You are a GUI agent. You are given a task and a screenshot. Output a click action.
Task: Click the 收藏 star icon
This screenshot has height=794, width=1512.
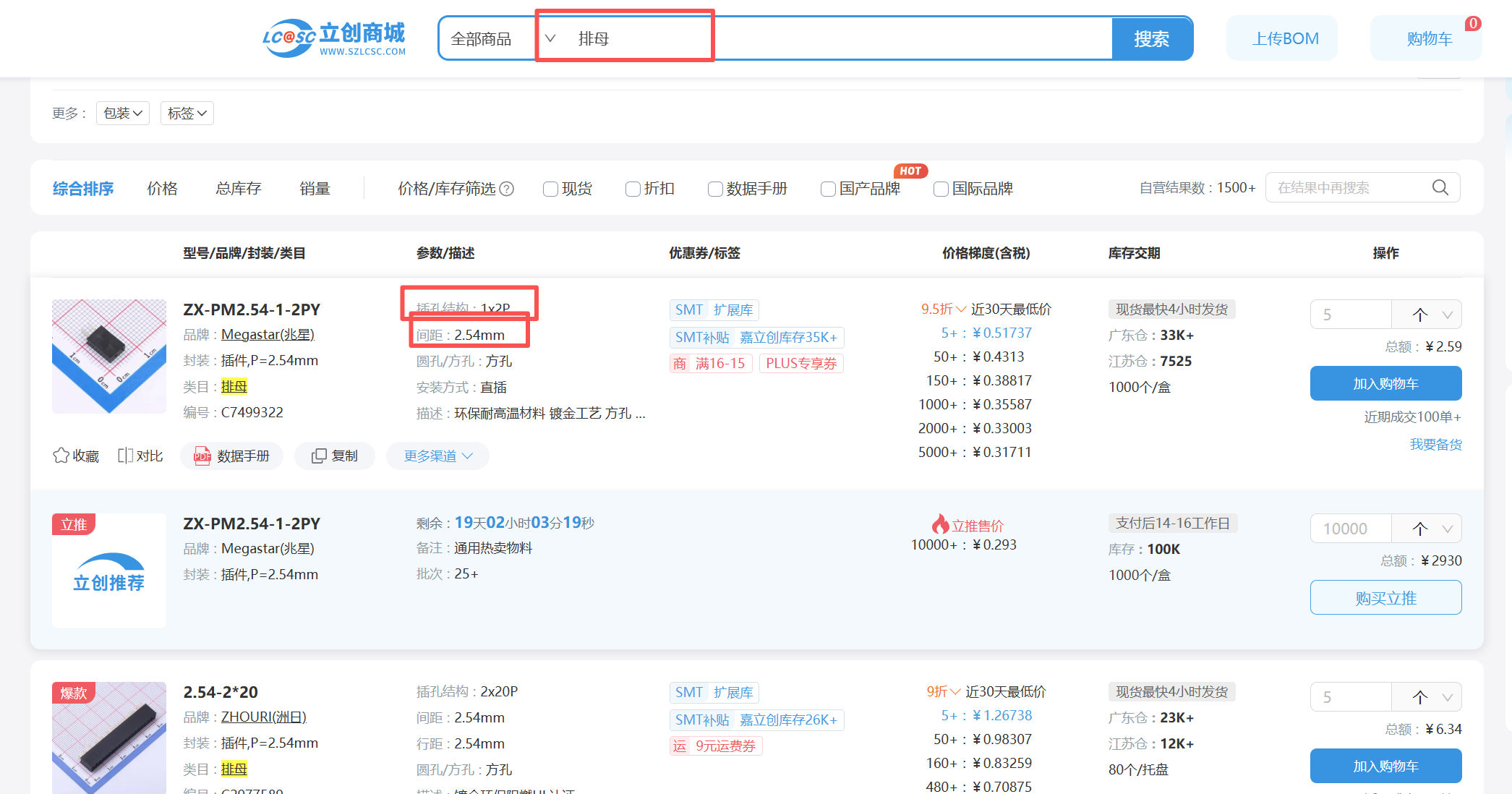(x=61, y=456)
